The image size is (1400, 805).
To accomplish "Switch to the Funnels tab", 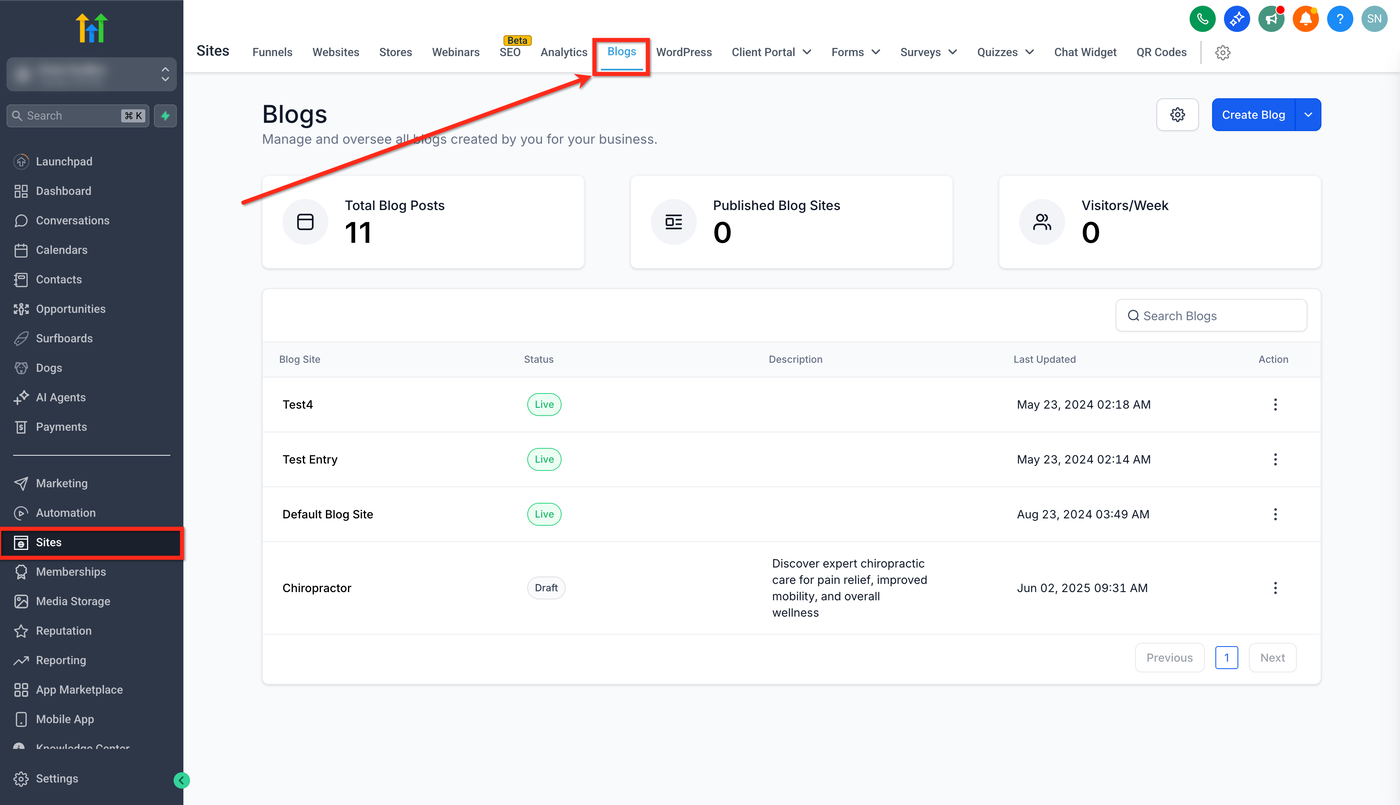I will (272, 52).
